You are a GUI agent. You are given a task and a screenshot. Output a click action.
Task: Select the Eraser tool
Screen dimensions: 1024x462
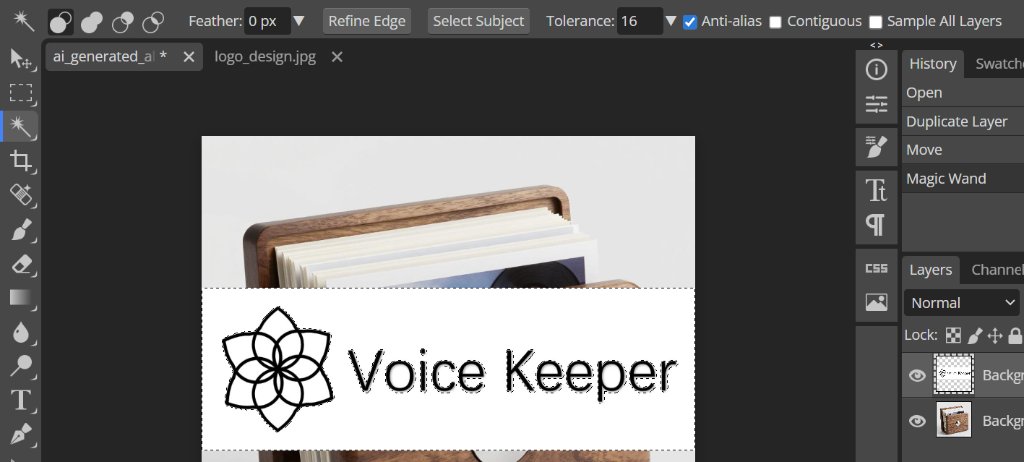21,263
